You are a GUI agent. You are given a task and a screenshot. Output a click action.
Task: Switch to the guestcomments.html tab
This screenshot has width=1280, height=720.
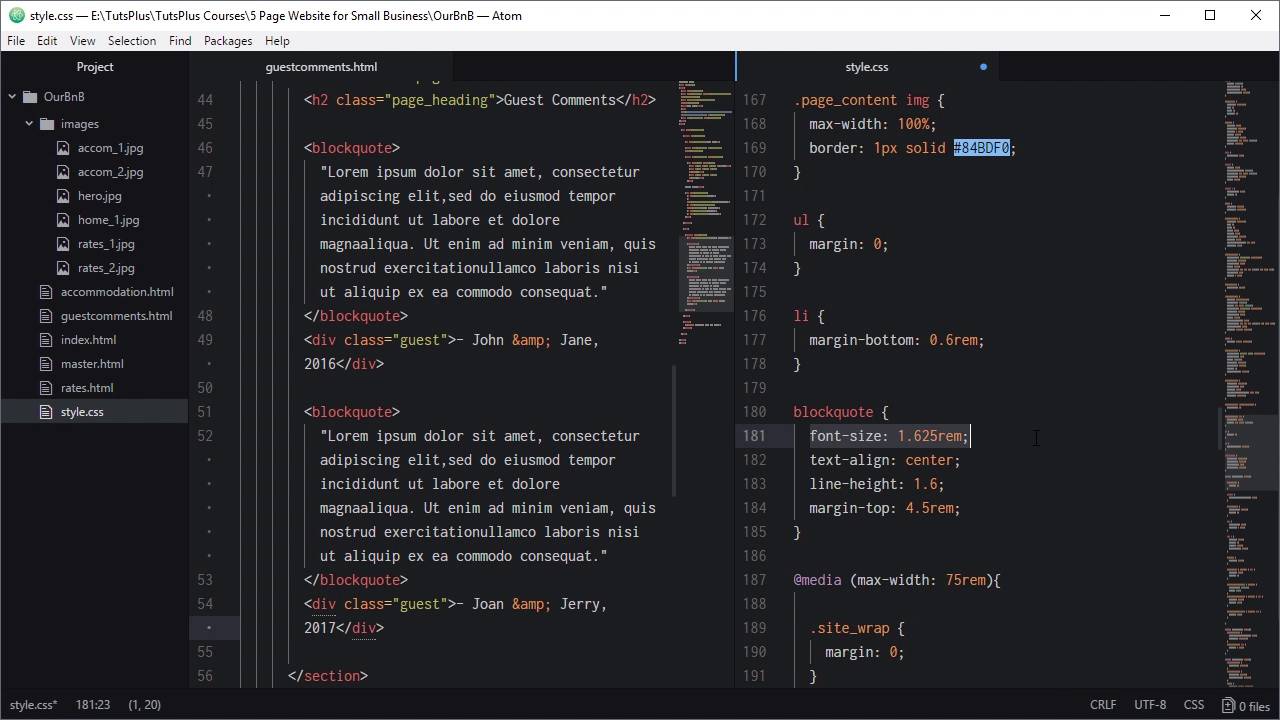click(321, 67)
